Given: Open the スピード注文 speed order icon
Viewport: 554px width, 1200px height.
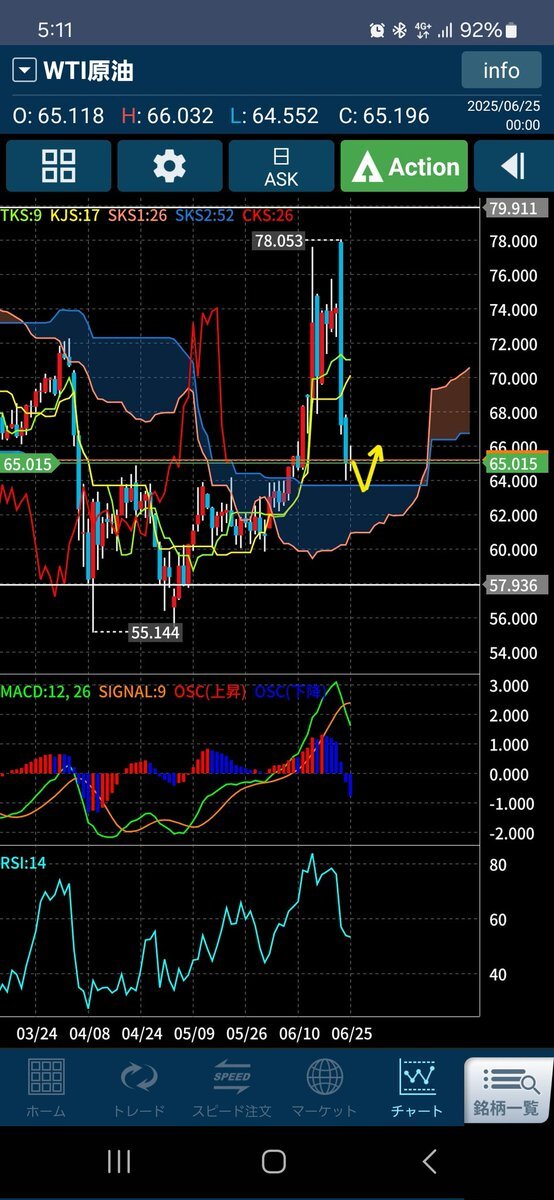Looking at the screenshot, I should click(231, 1088).
